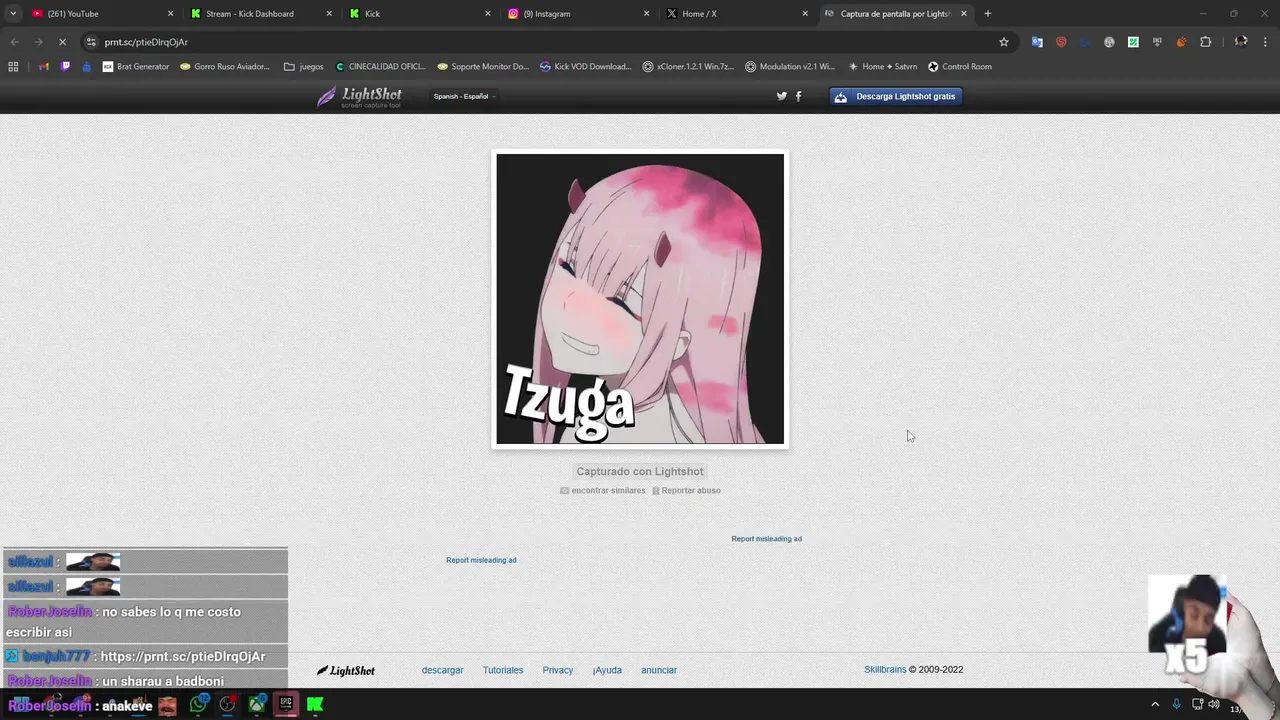Click the prnt.sc link in chat overlay
The width and height of the screenshot is (1280, 720).
tap(183, 657)
